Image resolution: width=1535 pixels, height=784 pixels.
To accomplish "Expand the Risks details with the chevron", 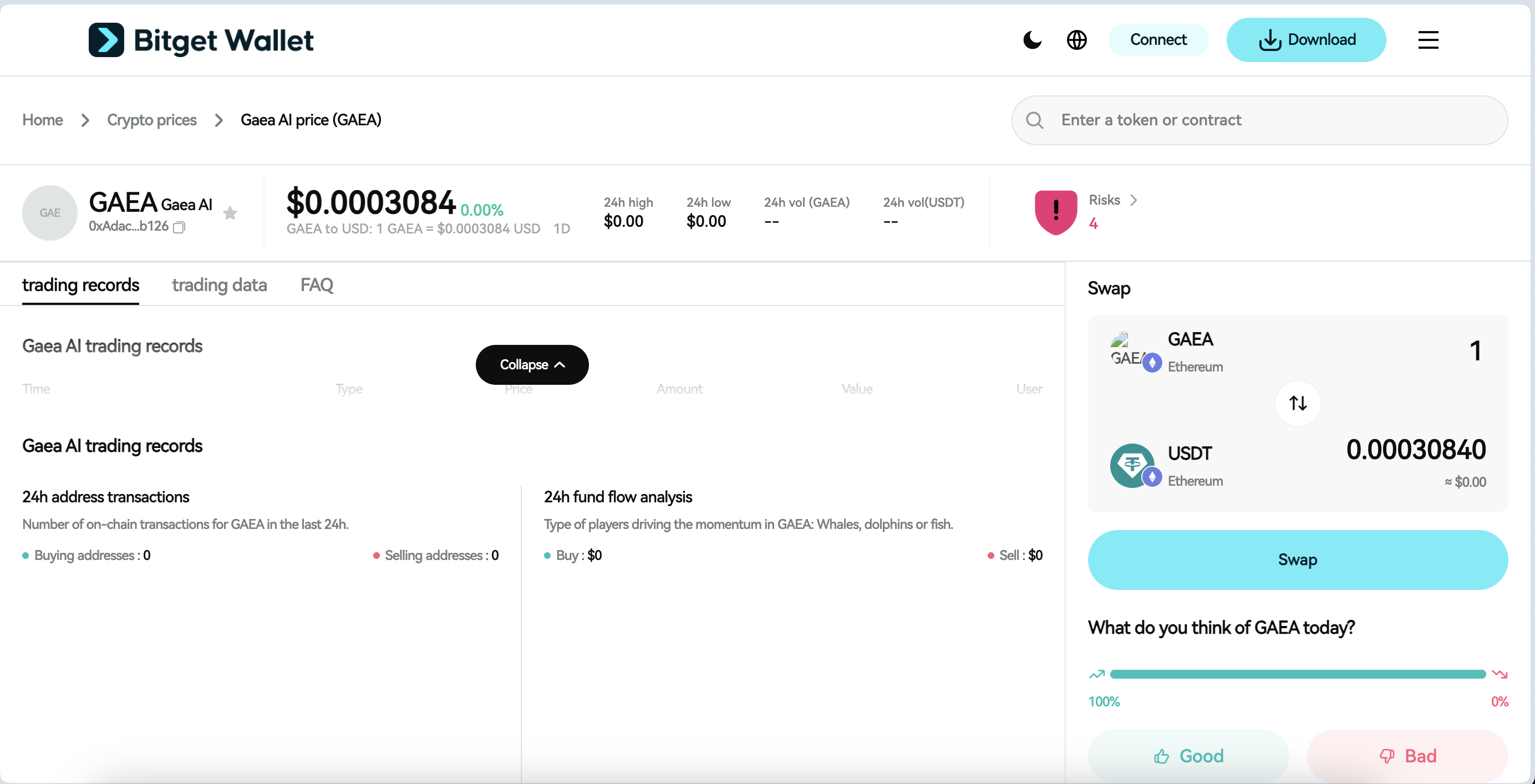I will (x=1135, y=200).
